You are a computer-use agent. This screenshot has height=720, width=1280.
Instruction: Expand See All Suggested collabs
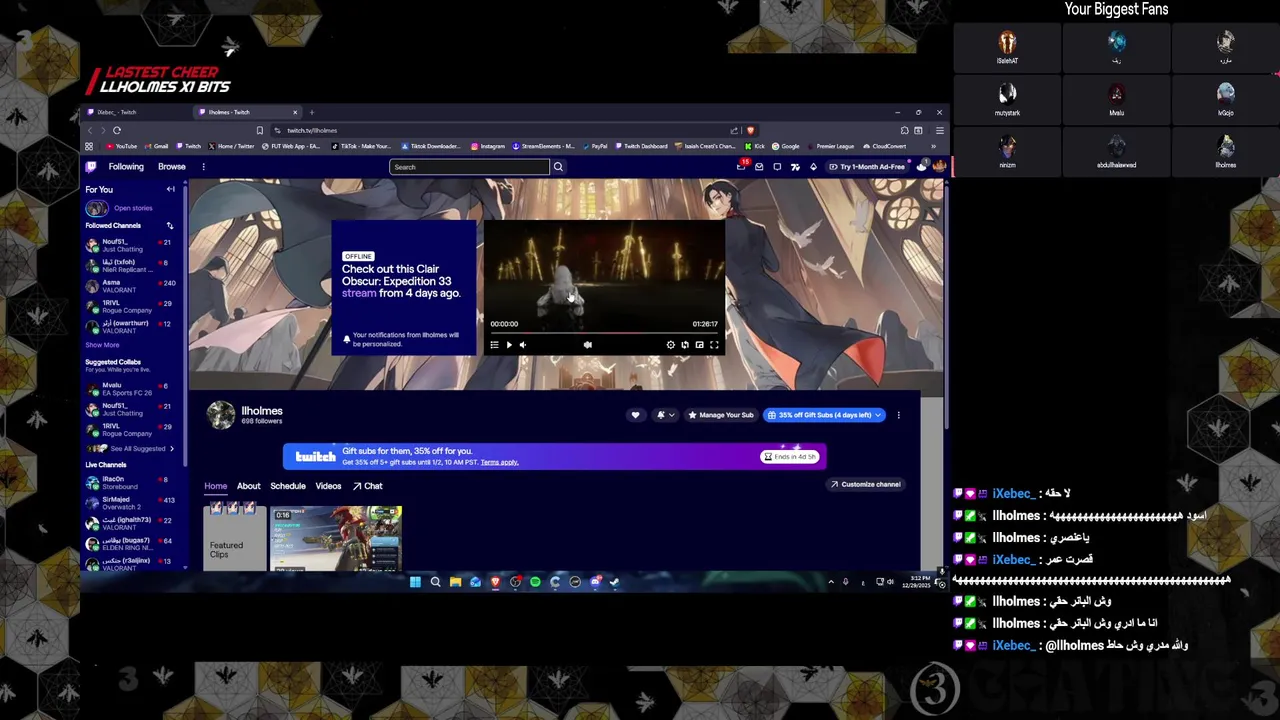[x=130, y=449]
